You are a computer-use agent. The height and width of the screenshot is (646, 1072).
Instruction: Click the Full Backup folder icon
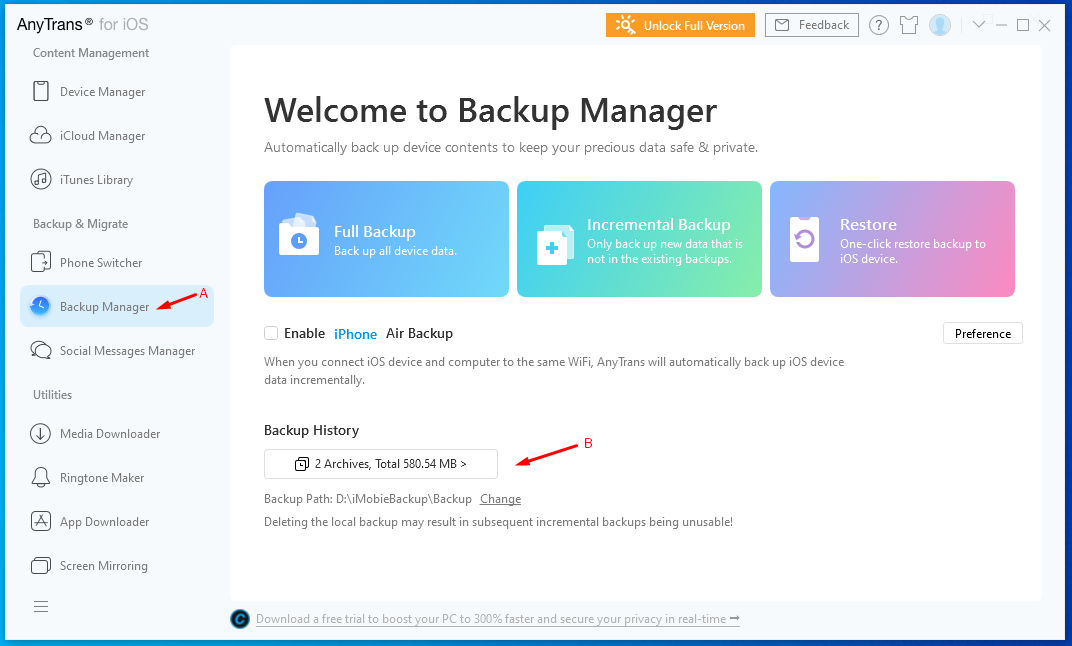[x=299, y=235]
